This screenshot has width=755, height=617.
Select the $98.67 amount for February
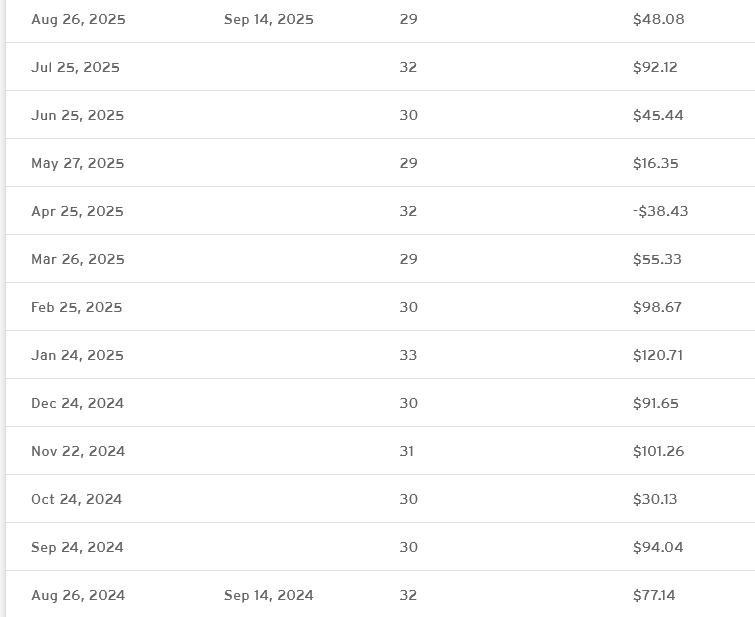pos(657,307)
